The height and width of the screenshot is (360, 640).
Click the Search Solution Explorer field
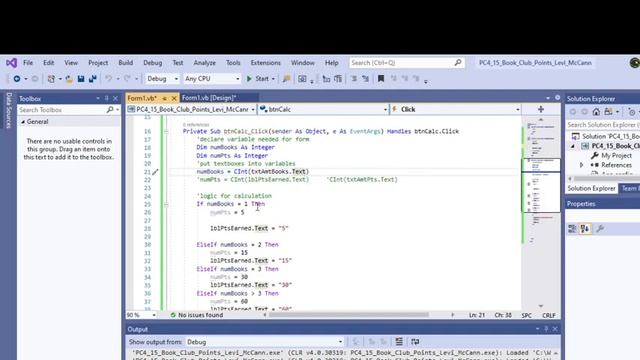pyautogui.click(x=603, y=125)
